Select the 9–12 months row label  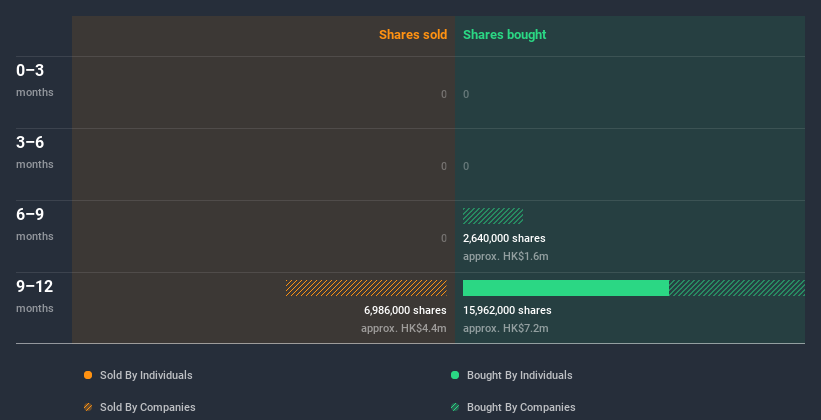35,296
